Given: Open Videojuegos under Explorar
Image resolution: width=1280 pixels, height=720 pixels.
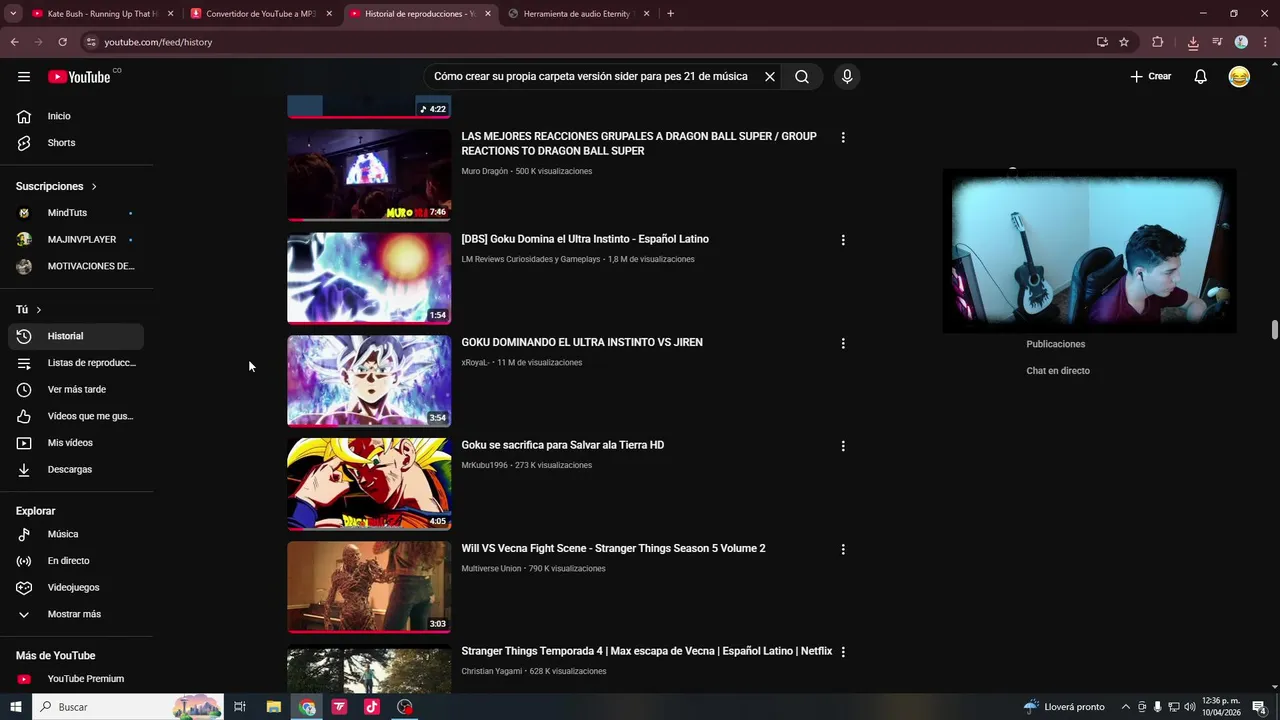Looking at the screenshot, I should (76, 588).
